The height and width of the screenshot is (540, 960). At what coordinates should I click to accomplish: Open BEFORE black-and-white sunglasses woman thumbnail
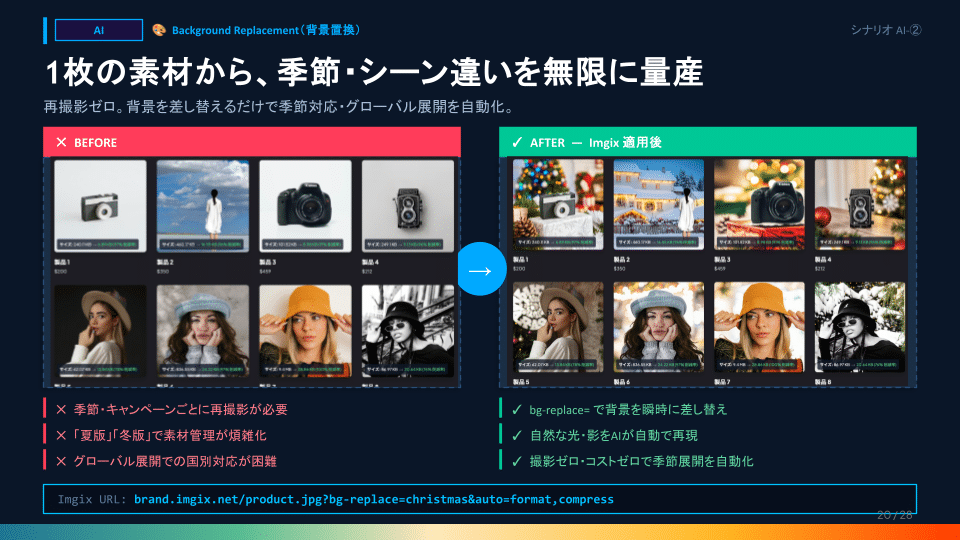(x=408, y=331)
